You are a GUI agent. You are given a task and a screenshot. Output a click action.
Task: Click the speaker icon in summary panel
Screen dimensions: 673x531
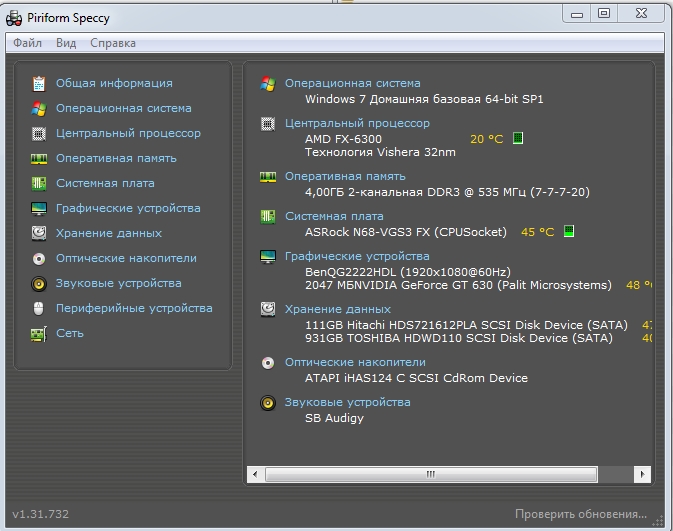[x=268, y=403]
